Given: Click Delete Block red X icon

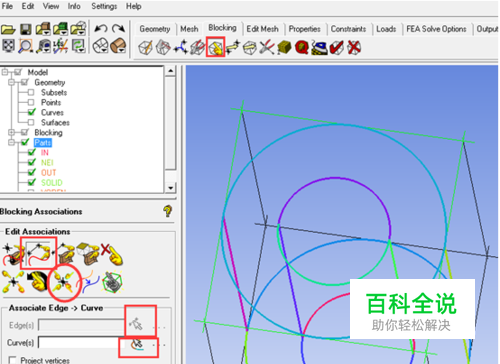Looking at the screenshot, I should point(354,47).
